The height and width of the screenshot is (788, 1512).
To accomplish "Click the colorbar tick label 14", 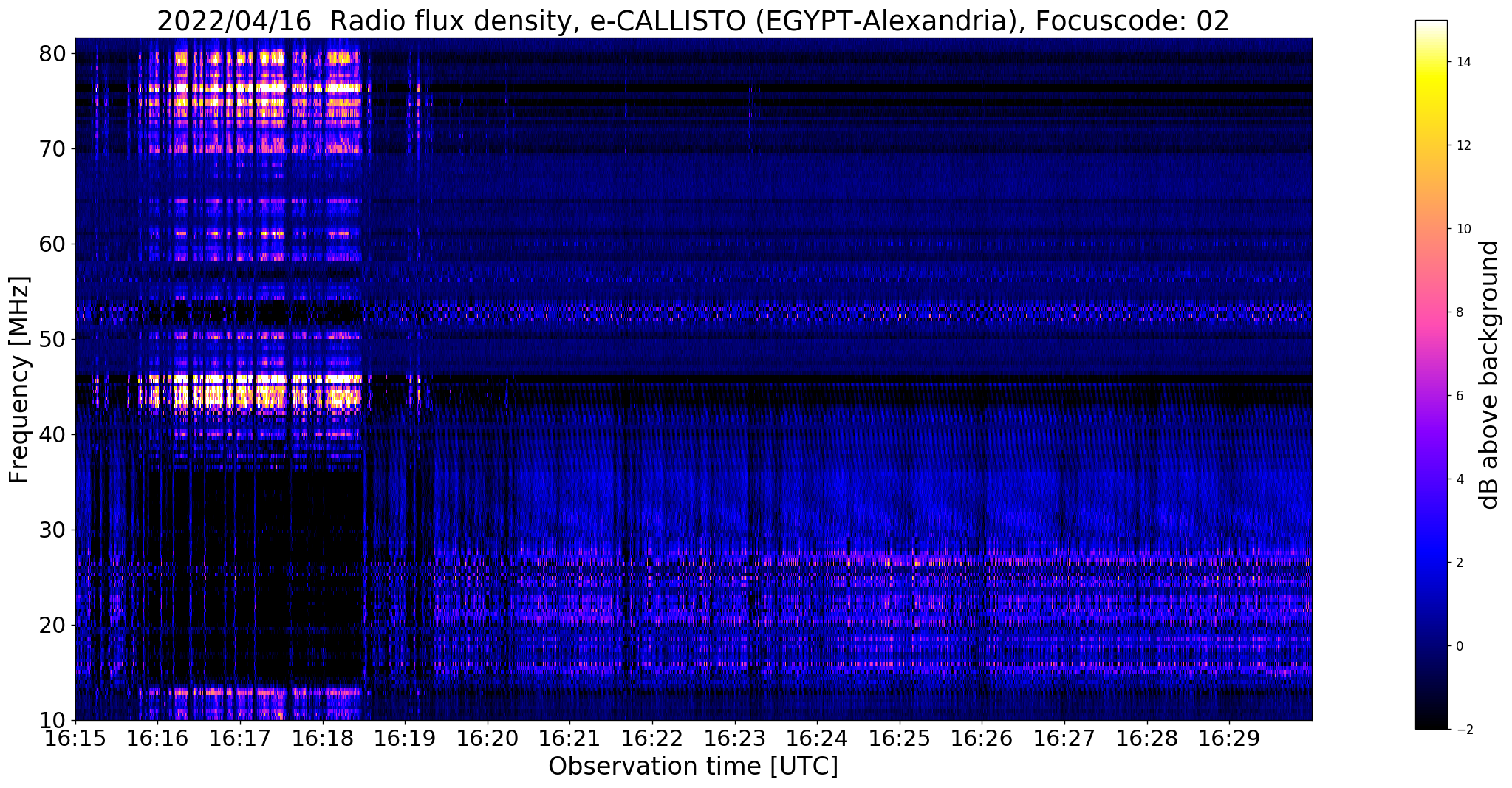I will coord(1463,62).
